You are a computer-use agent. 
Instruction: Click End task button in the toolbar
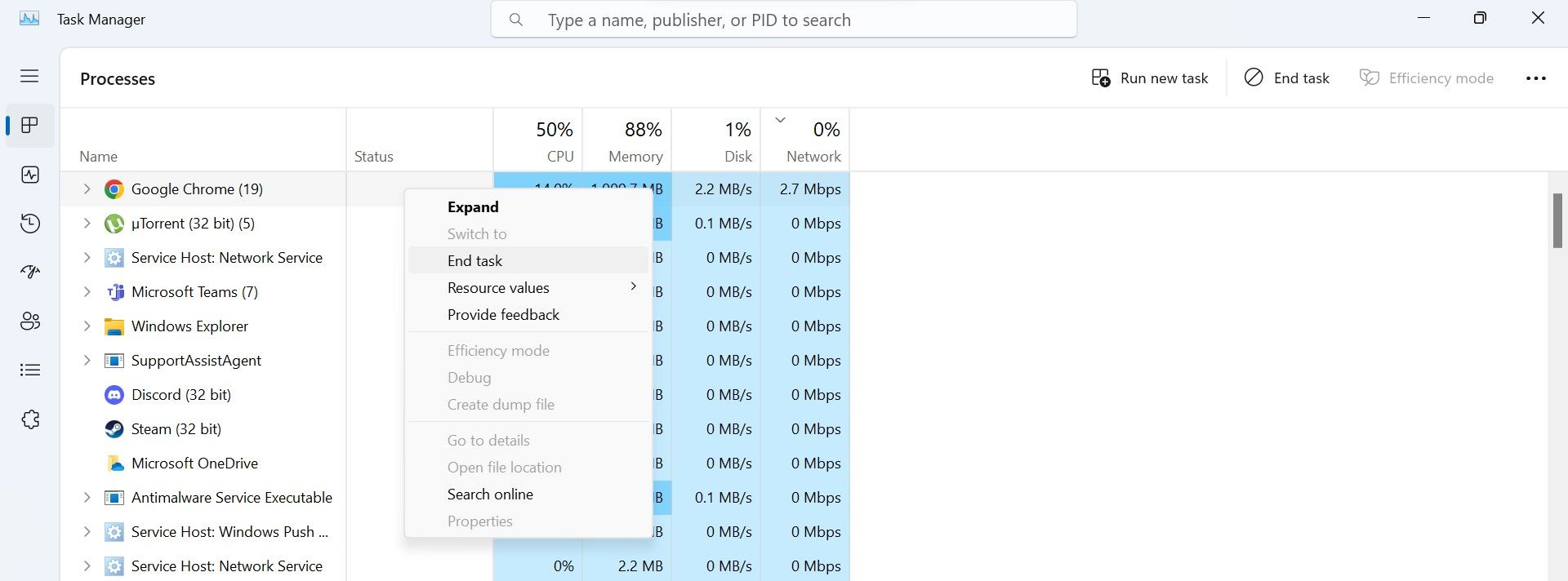1287,78
